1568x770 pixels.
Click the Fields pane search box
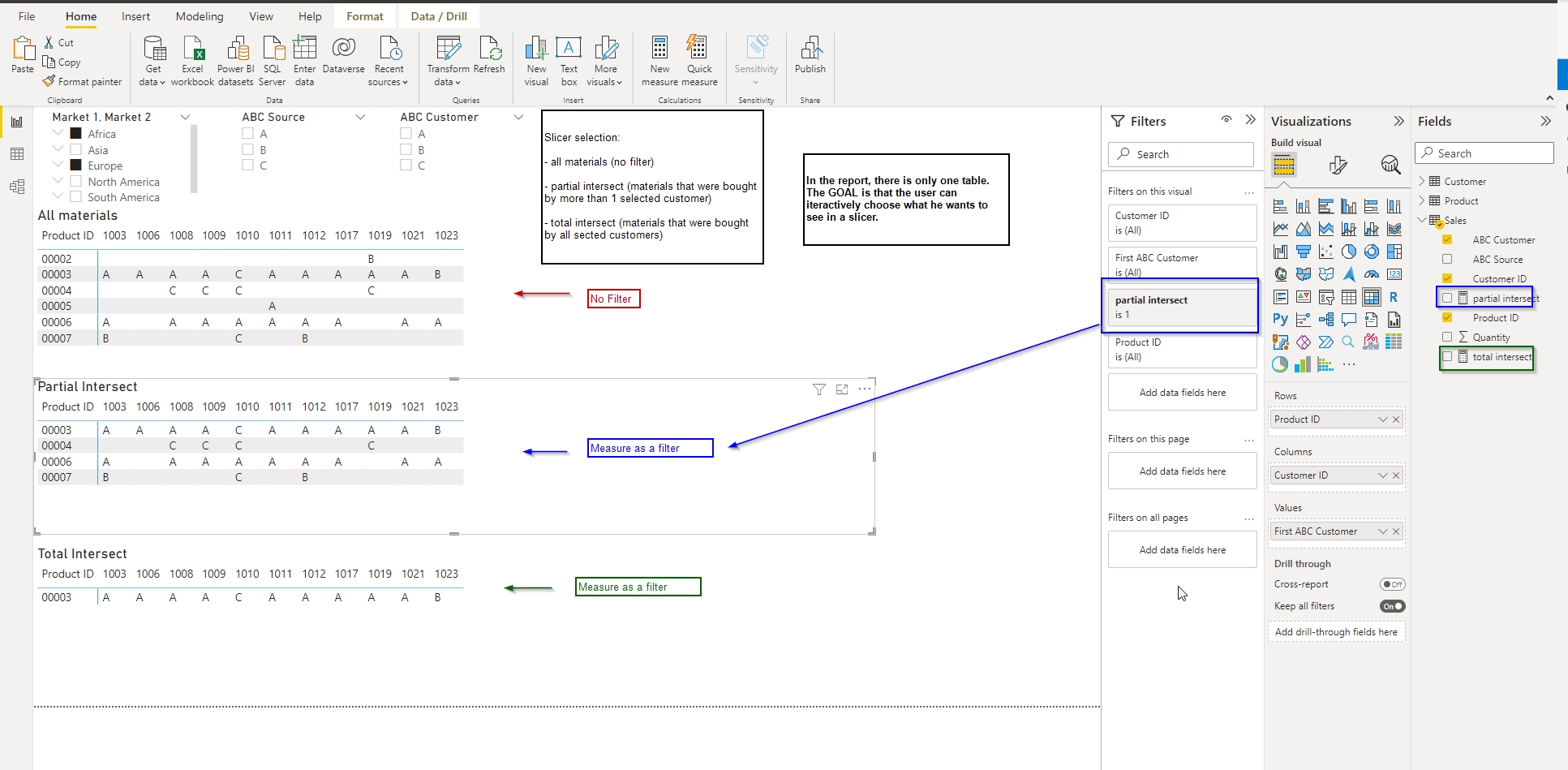tap(1484, 153)
